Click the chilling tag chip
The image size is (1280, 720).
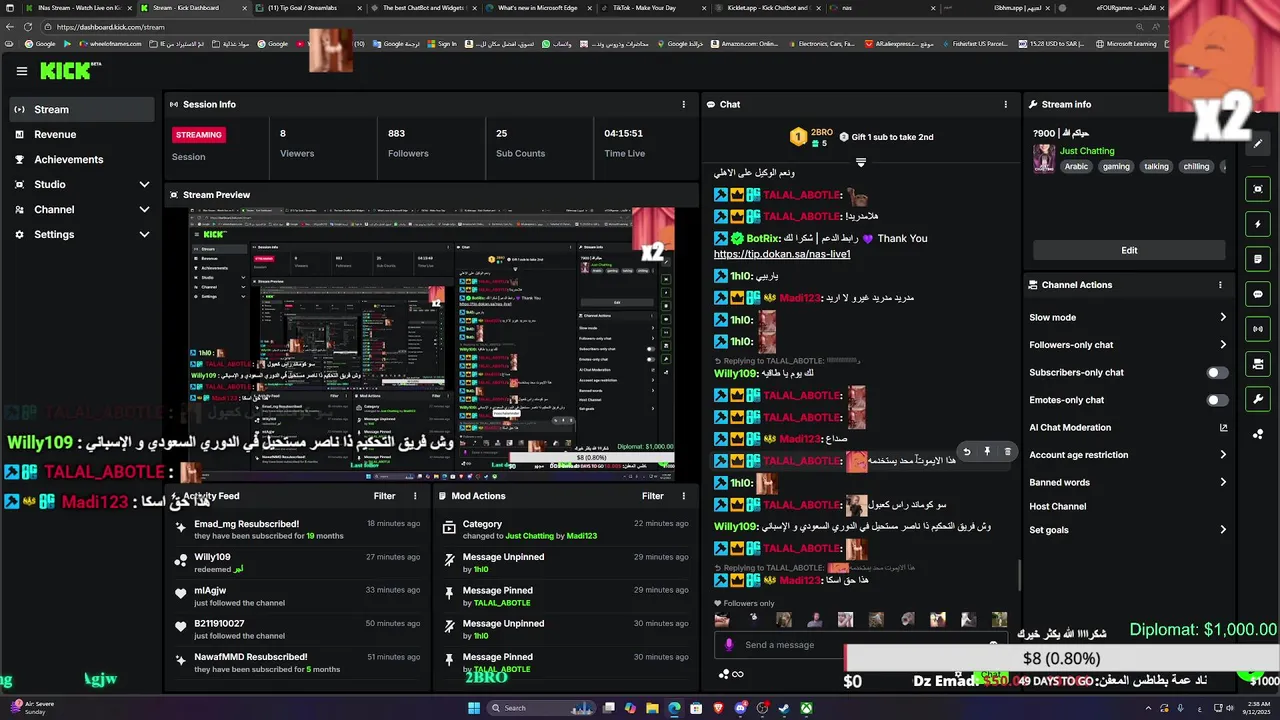click(1196, 167)
